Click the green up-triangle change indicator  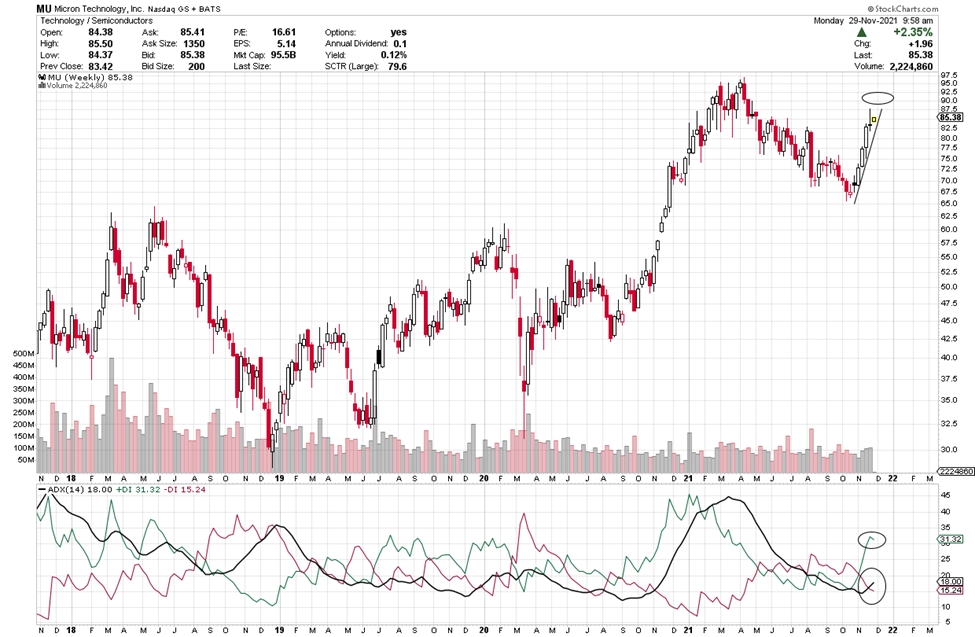point(861,32)
